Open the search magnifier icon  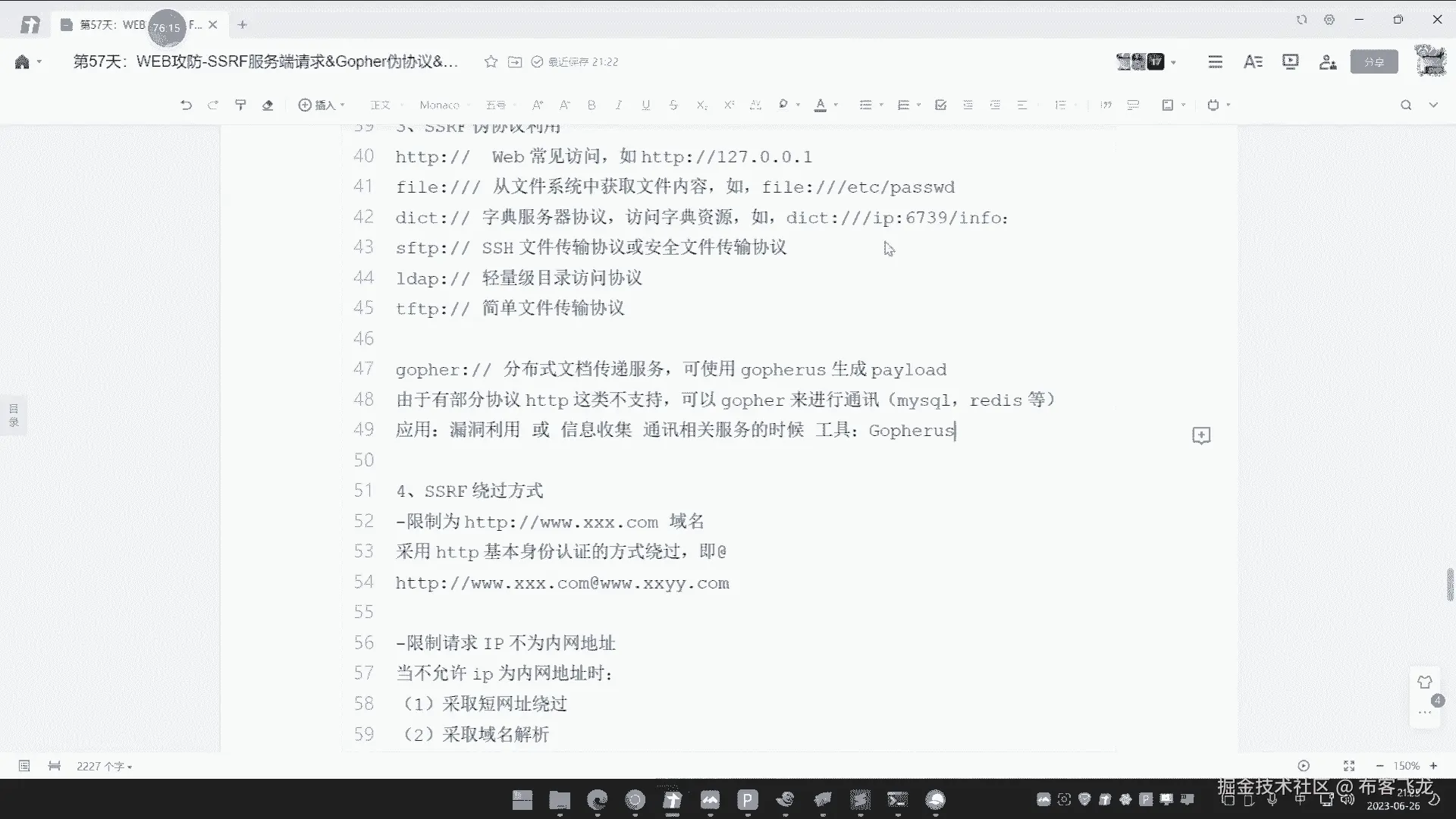tap(1405, 105)
